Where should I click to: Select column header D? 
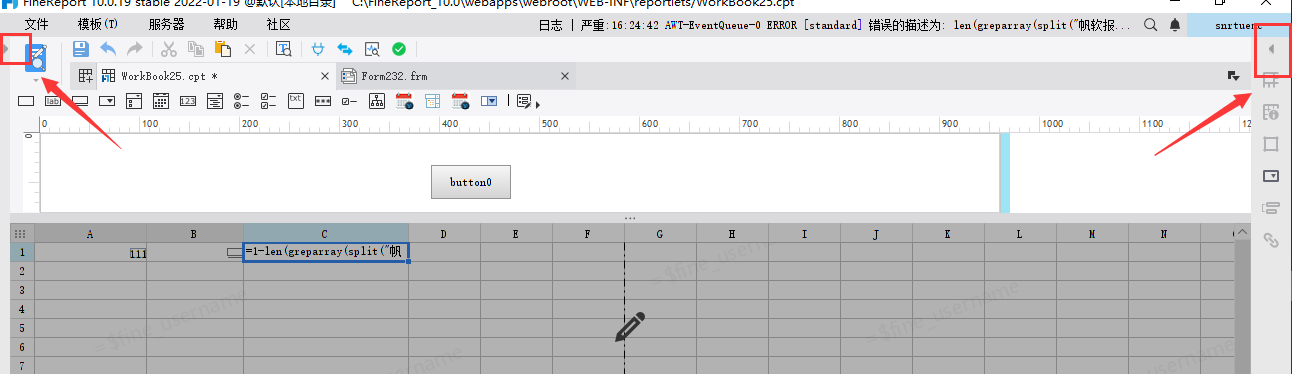[444, 234]
